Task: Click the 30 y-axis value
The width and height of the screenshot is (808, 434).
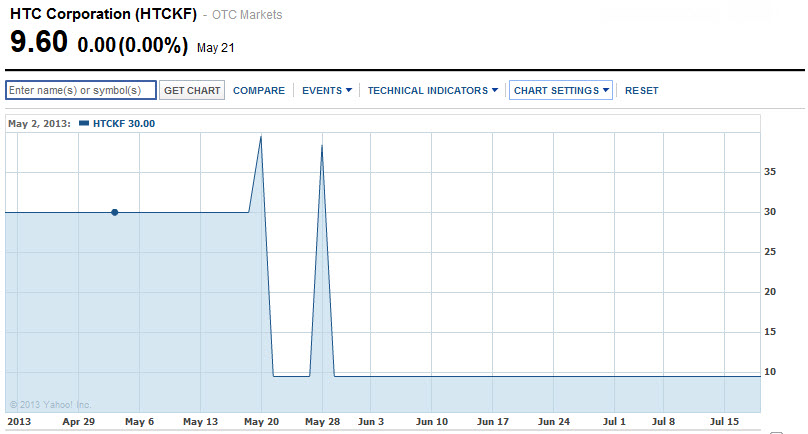Action: pyautogui.click(x=770, y=212)
